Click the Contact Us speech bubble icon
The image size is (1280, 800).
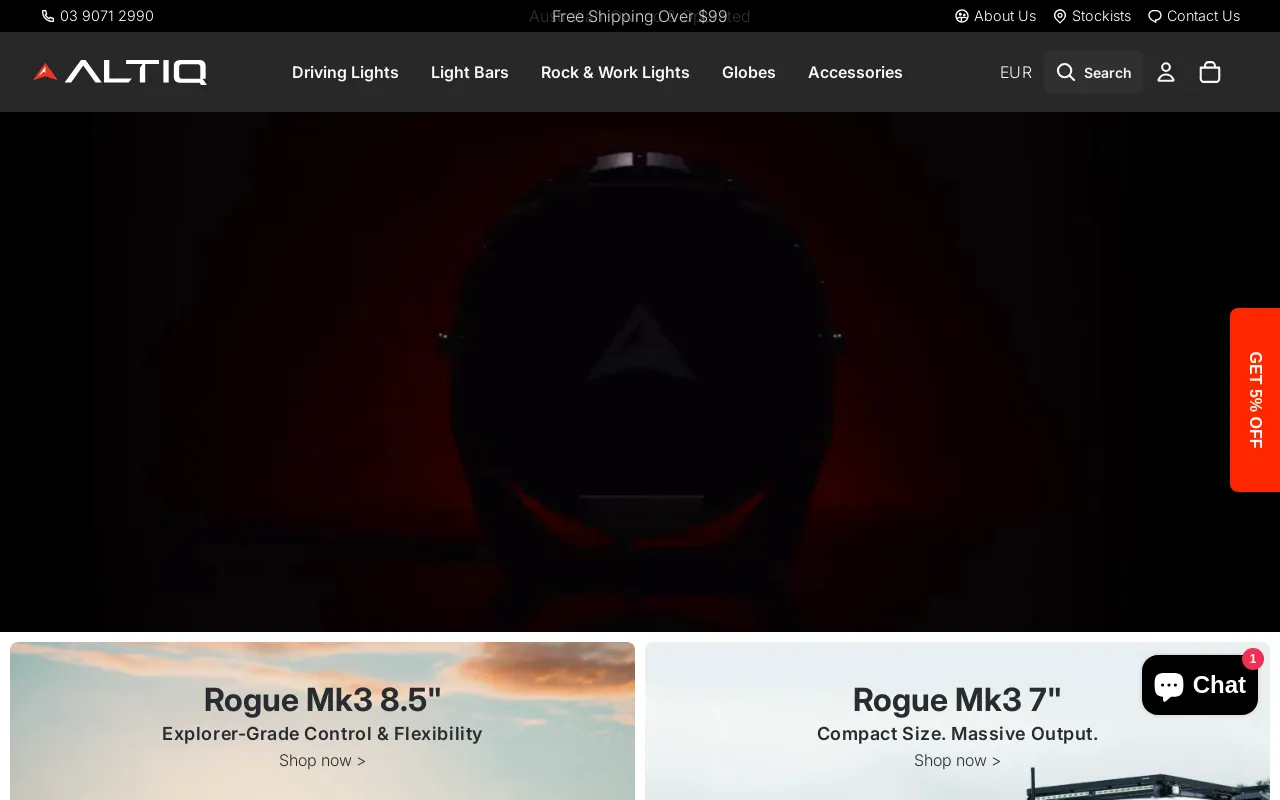[x=1155, y=16]
